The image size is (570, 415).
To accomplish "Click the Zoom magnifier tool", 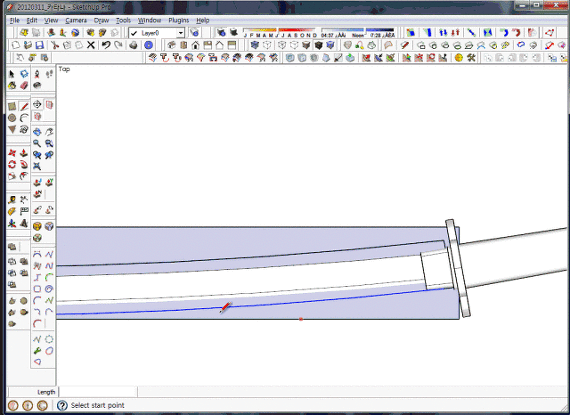I will click(37, 144).
